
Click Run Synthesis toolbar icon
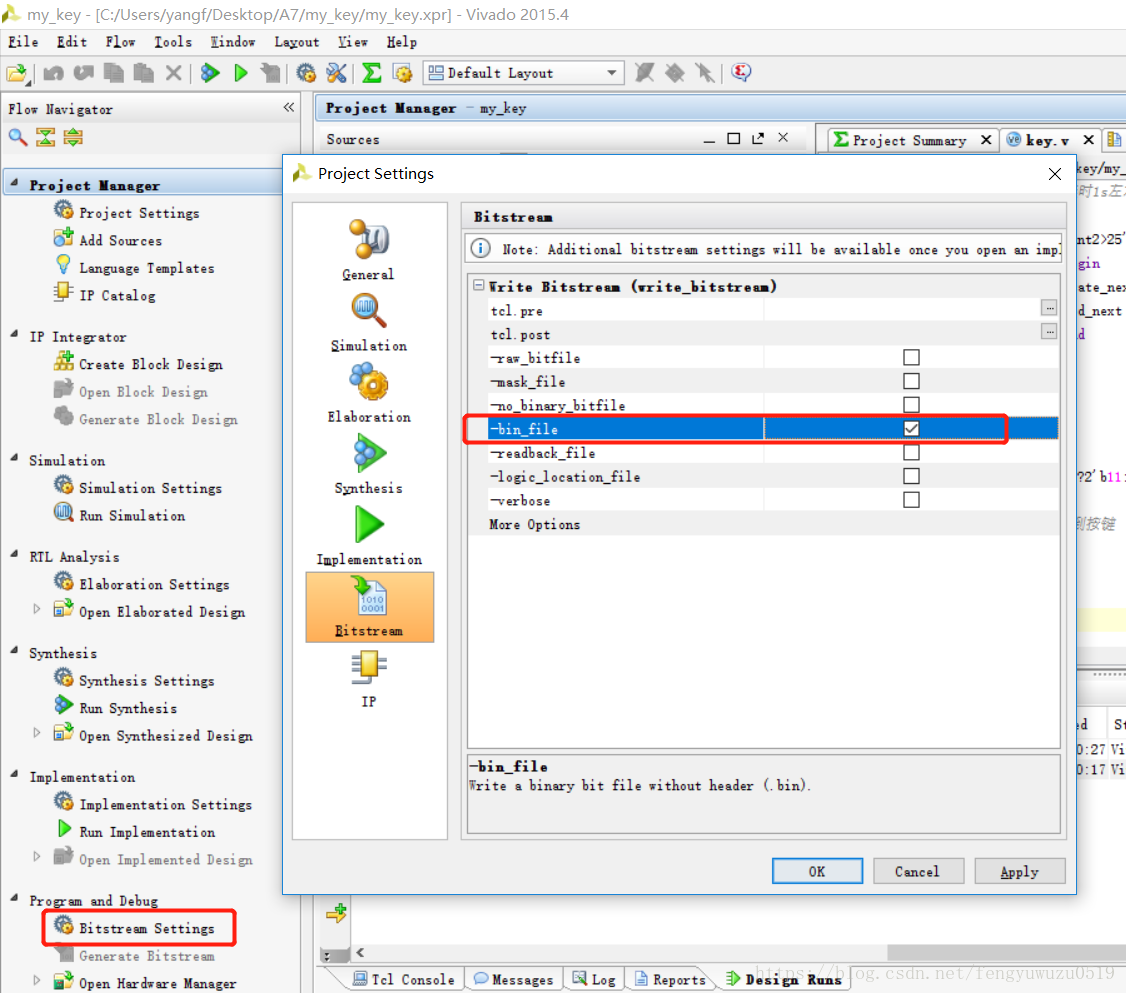point(210,73)
